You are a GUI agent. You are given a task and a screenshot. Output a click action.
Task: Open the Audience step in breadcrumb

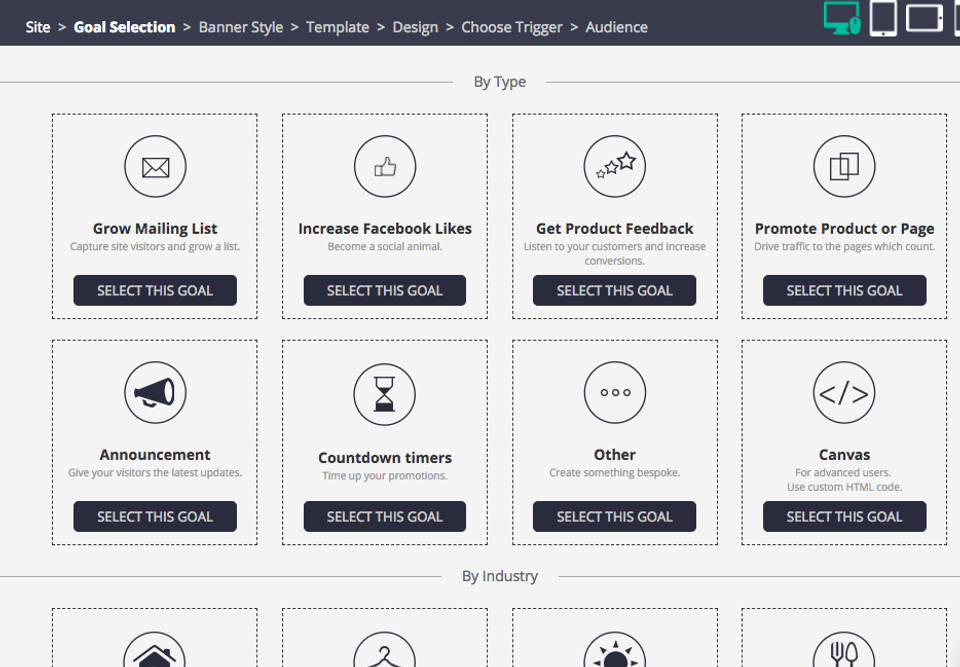click(x=616, y=27)
